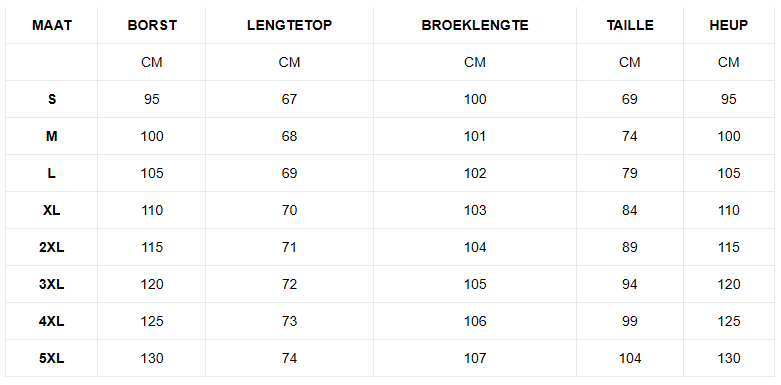Select taille value 69 for S
The image size is (781, 385).
[x=630, y=100]
